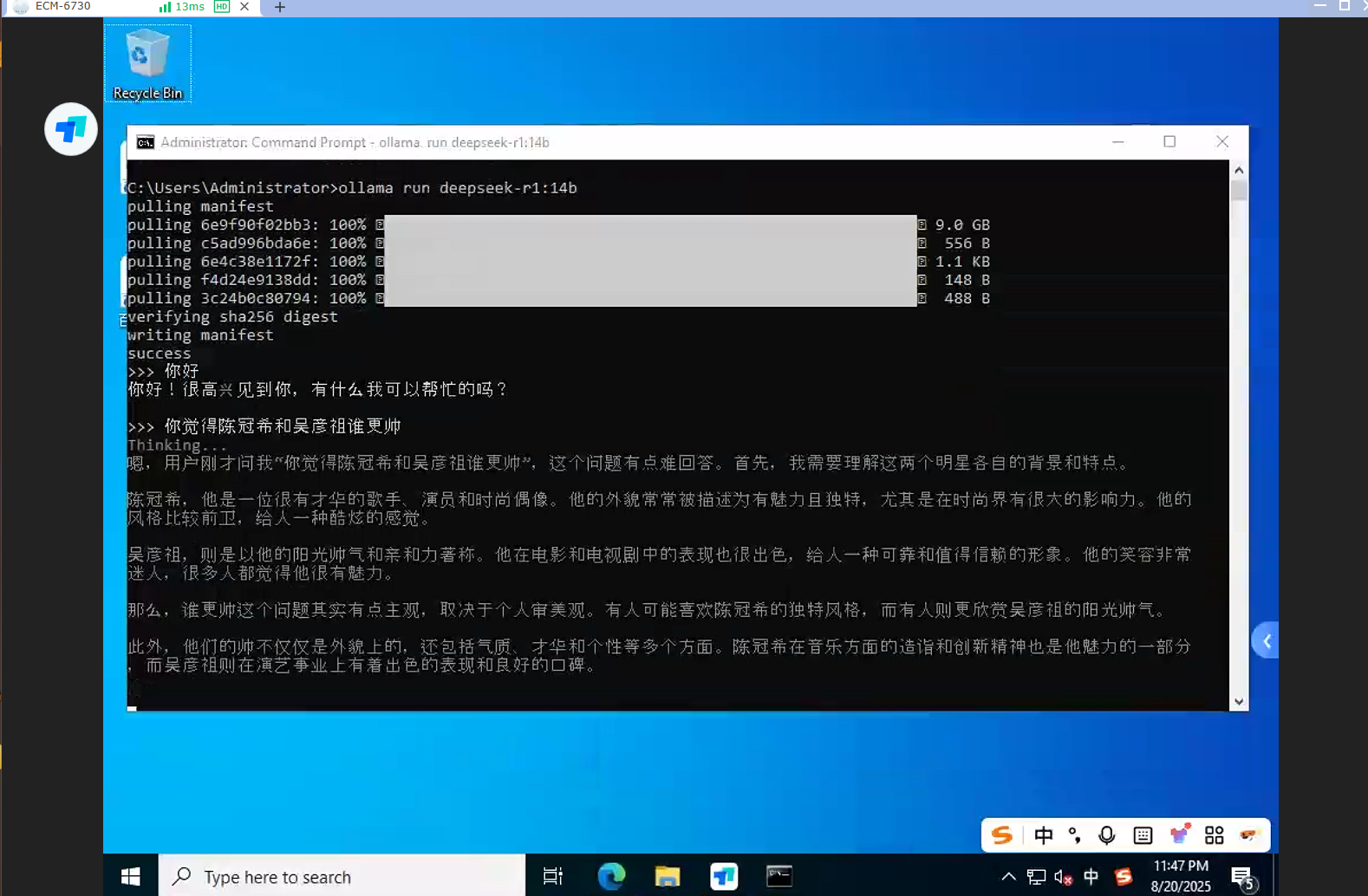This screenshot has width=1368, height=896.
Task: Click the Sogou logo on the IME bar
Action: 1002,834
